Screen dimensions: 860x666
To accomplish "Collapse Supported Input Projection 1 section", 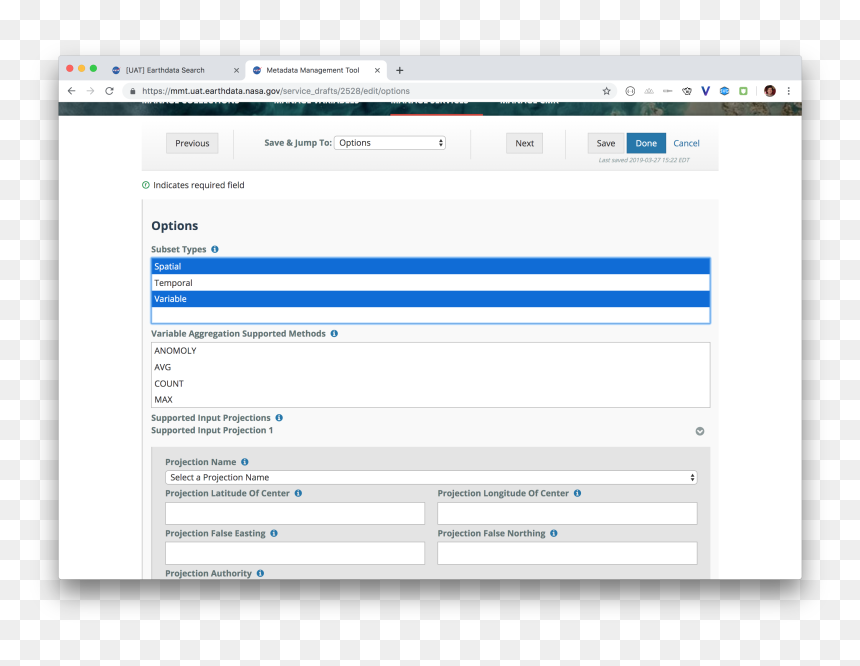I will pyautogui.click(x=700, y=431).
